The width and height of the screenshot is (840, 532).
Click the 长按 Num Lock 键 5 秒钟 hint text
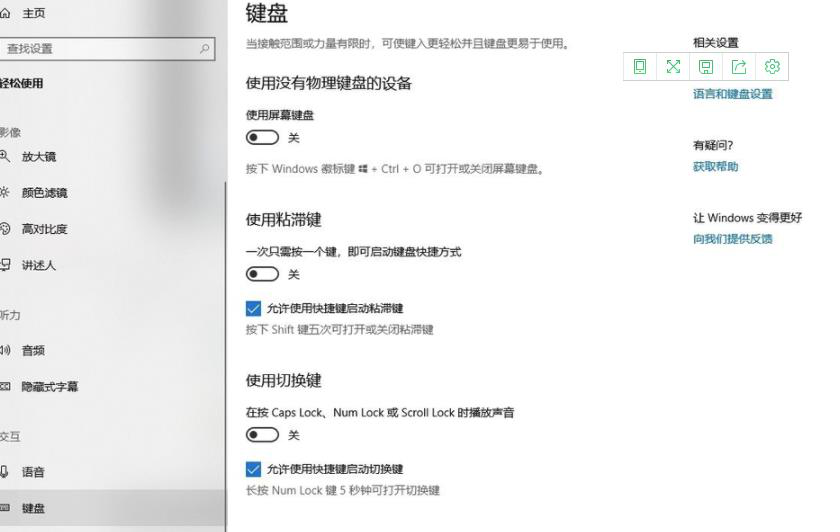tap(342, 490)
